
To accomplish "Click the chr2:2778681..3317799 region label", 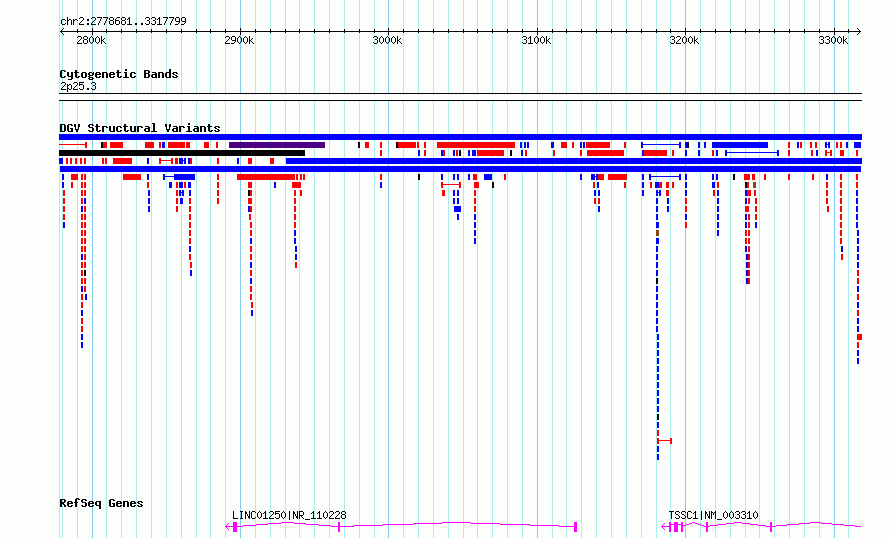I will coord(123,21).
